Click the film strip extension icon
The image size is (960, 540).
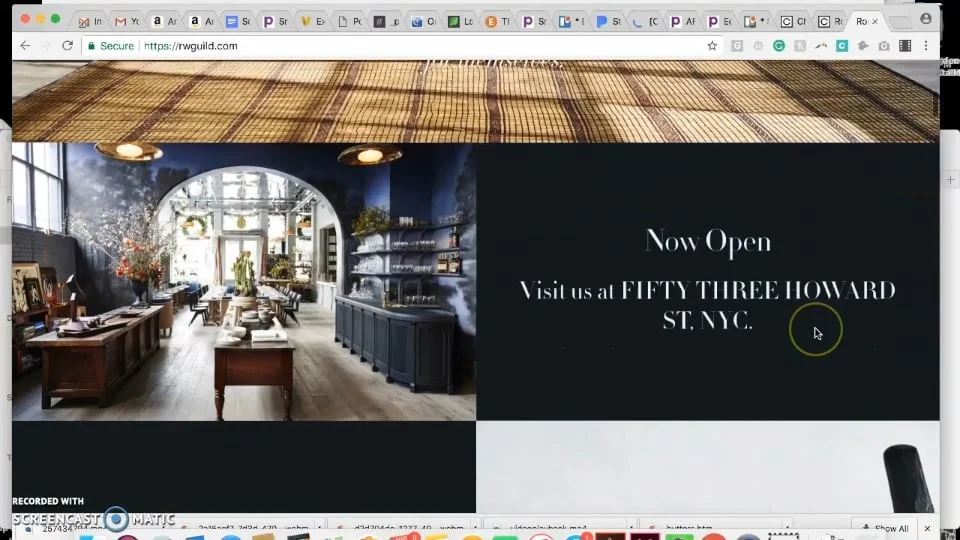tap(905, 46)
